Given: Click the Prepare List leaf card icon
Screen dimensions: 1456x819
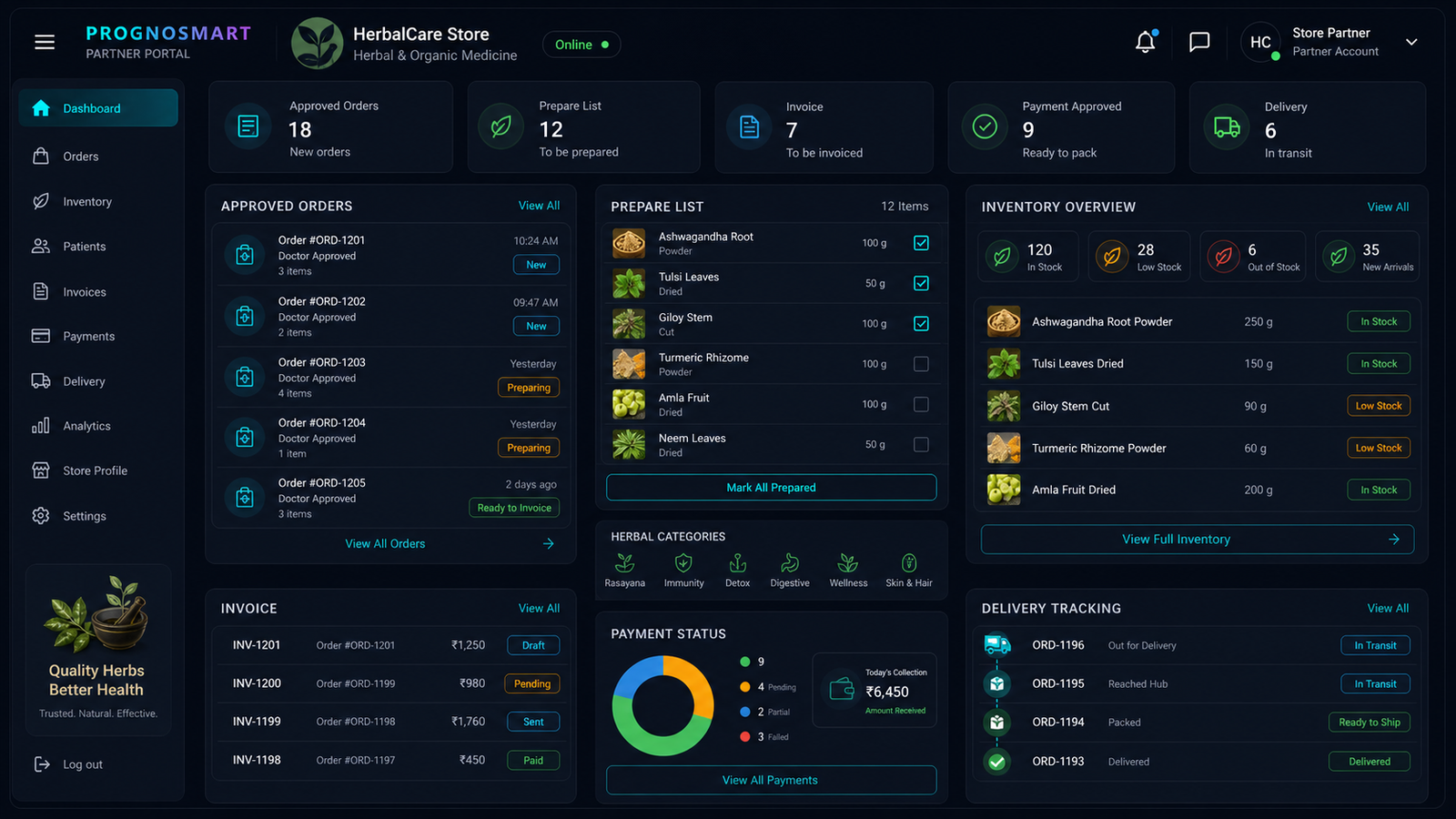Looking at the screenshot, I should coord(500,126).
